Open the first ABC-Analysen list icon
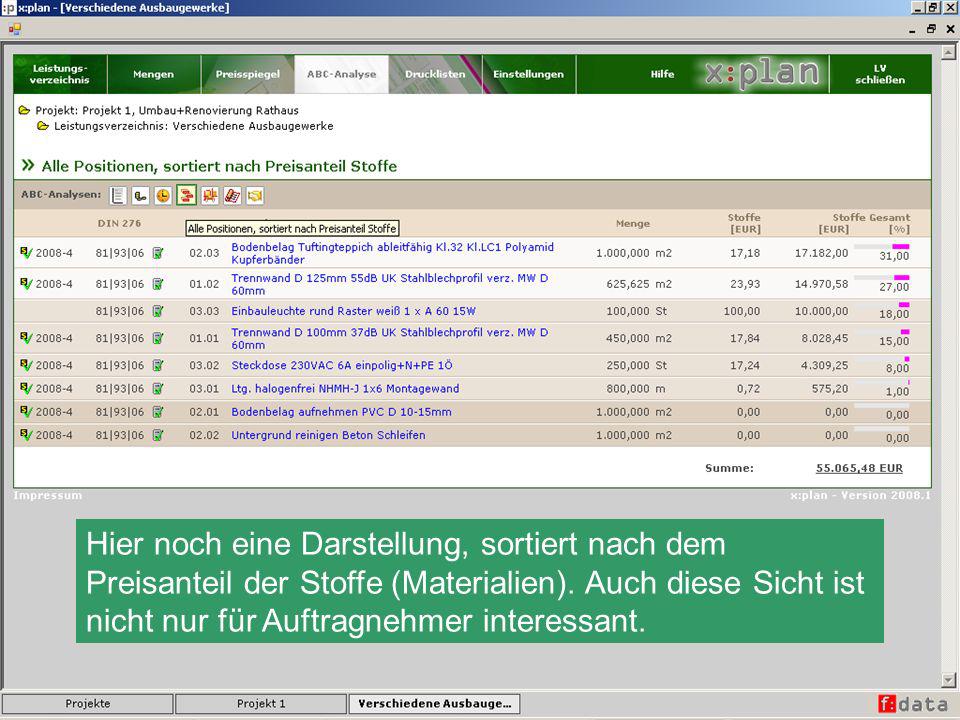 click(118, 195)
